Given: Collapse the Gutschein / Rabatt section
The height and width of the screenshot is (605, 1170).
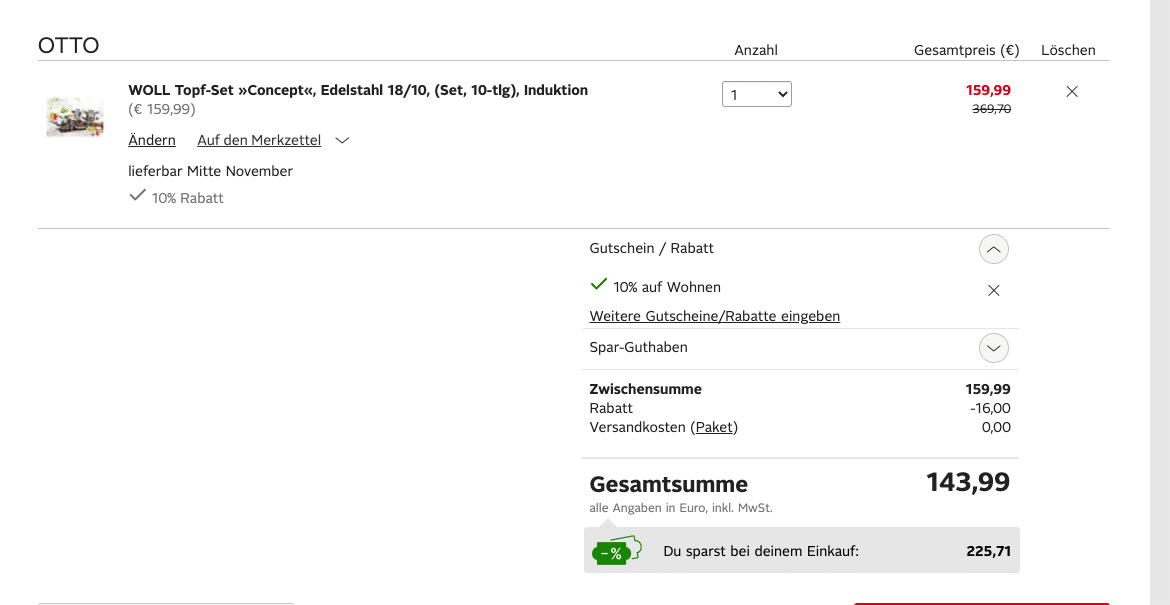Looking at the screenshot, I should [x=993, y=249].
